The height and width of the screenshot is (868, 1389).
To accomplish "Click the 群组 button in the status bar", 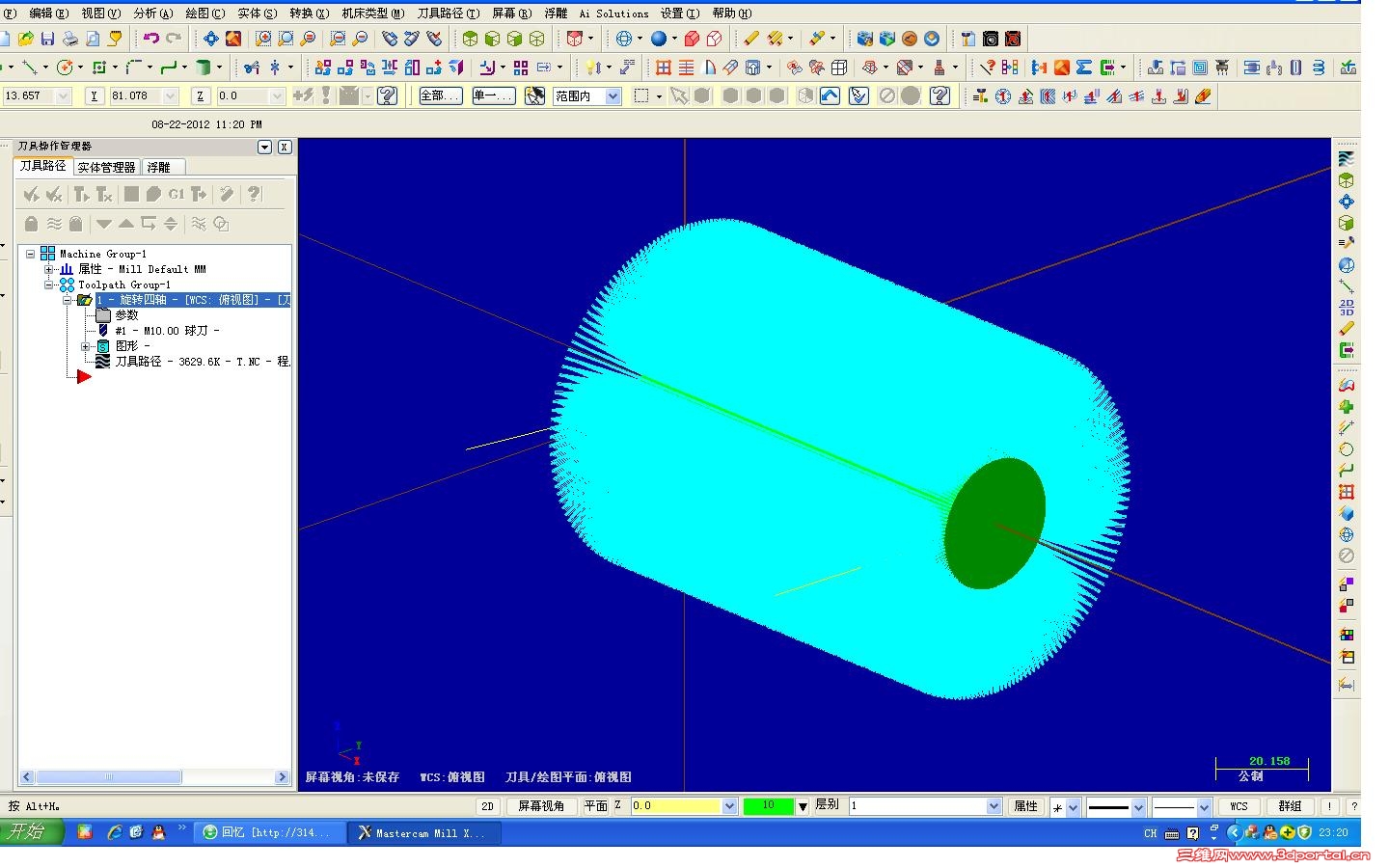I will click(1290, 806).
